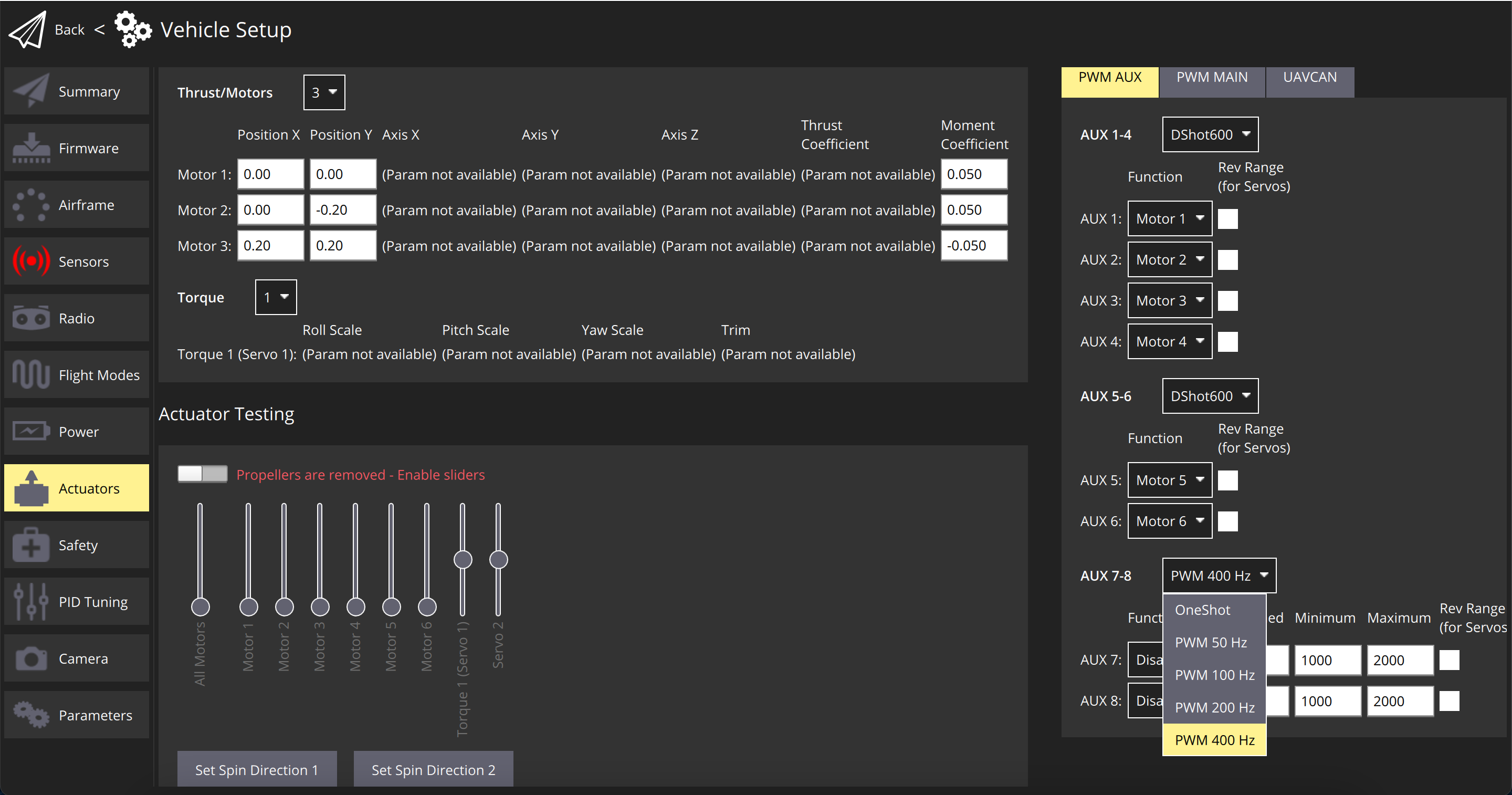Select the Firmware download icon
This screenshot has height=795, width=1512.
30,148
